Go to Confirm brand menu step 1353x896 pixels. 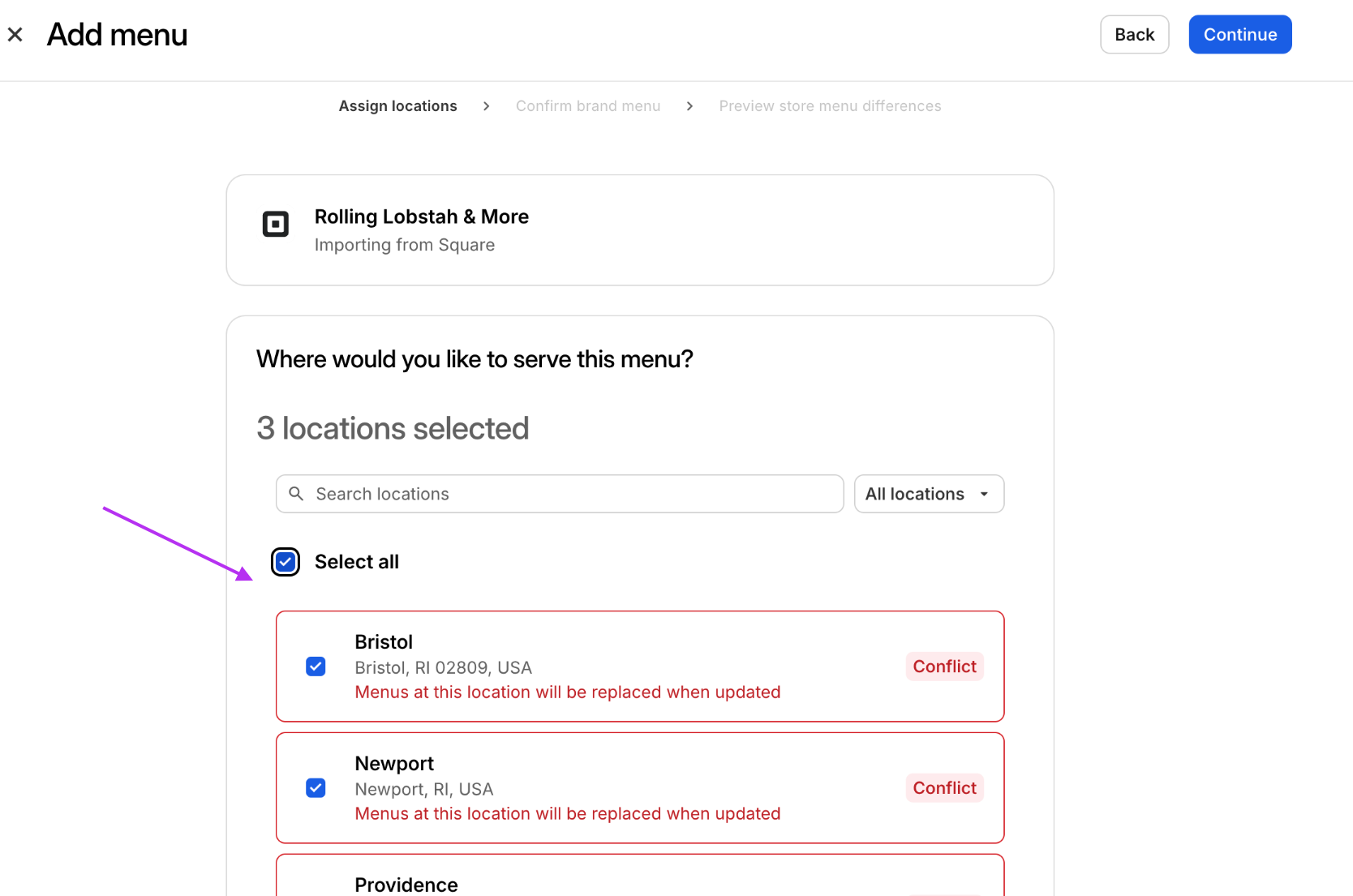point(588,106)
